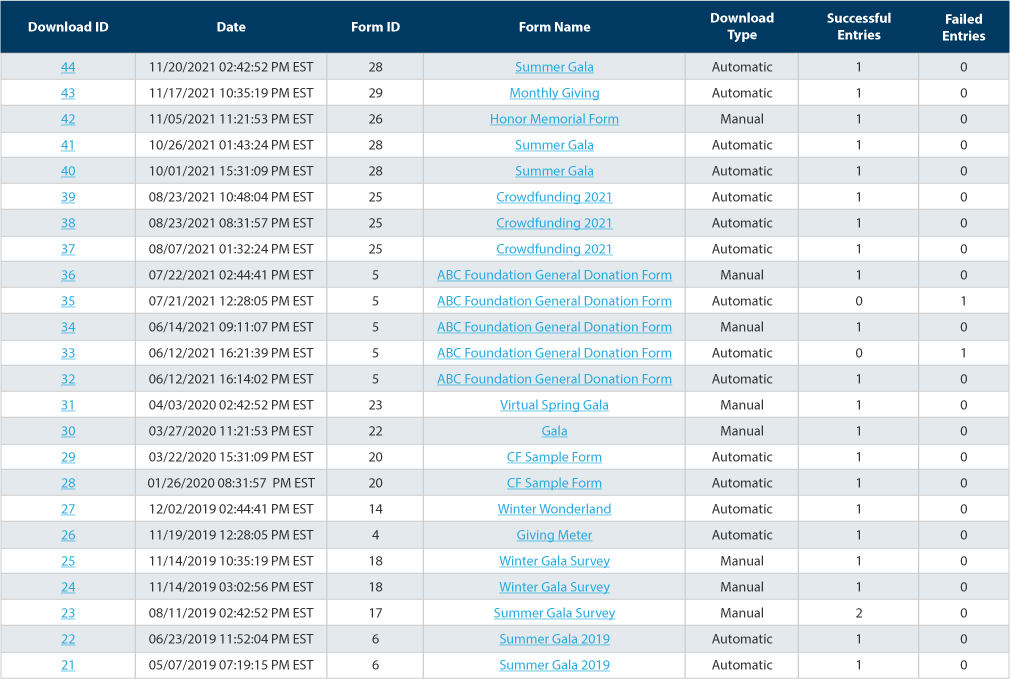This screenshot has height=679, width=1010.
Task: Open Crowdfunding 2021 form in download 39 row
Action: pos(554,197)
